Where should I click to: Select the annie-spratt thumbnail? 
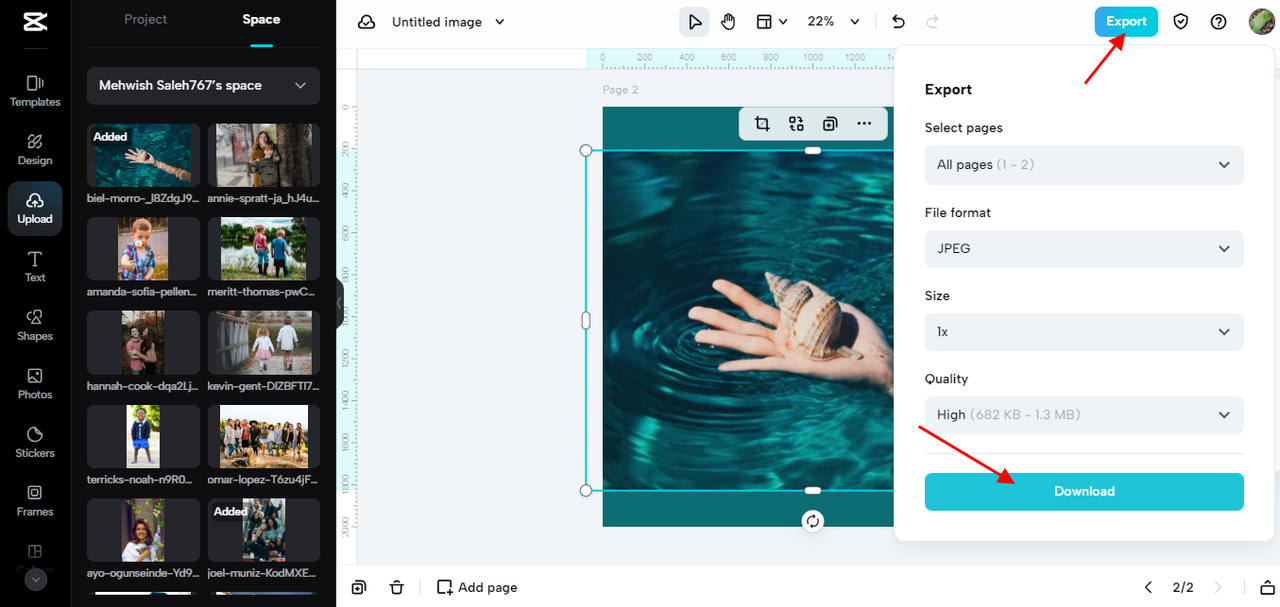tap(264, 155)
